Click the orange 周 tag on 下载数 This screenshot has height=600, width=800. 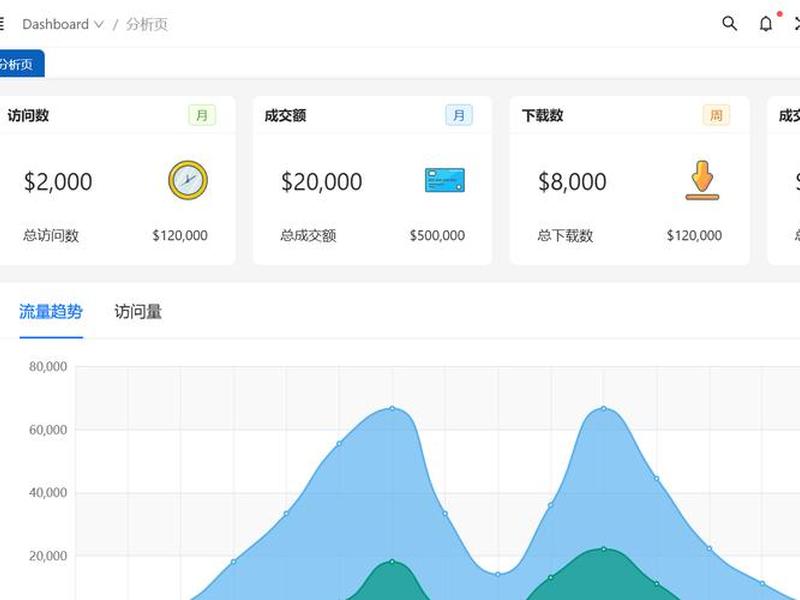tap(716, 115)
